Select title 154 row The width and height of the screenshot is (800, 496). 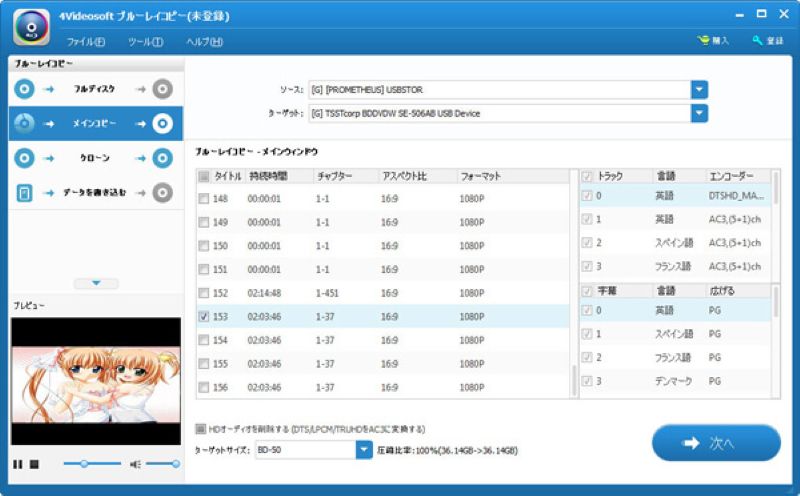[x=383, y=340]
